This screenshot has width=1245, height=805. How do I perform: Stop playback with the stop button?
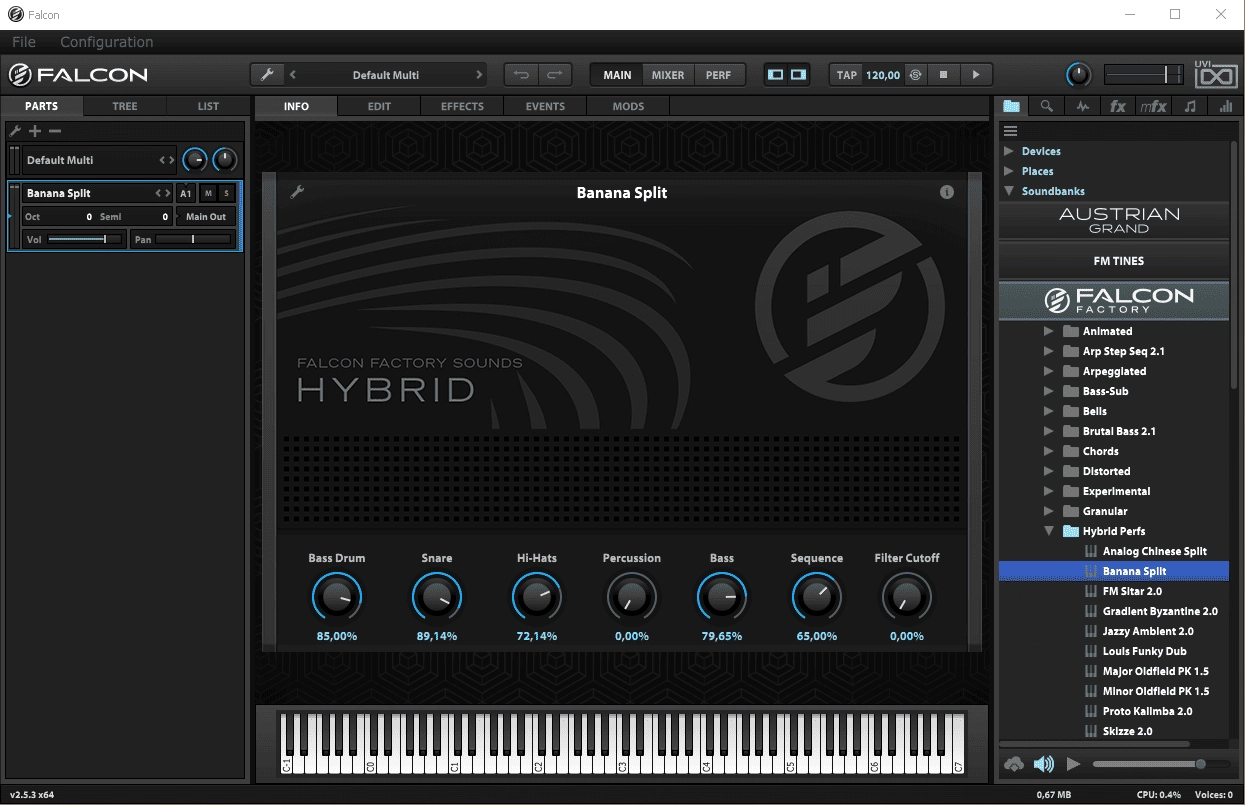(x=943, y=75)
